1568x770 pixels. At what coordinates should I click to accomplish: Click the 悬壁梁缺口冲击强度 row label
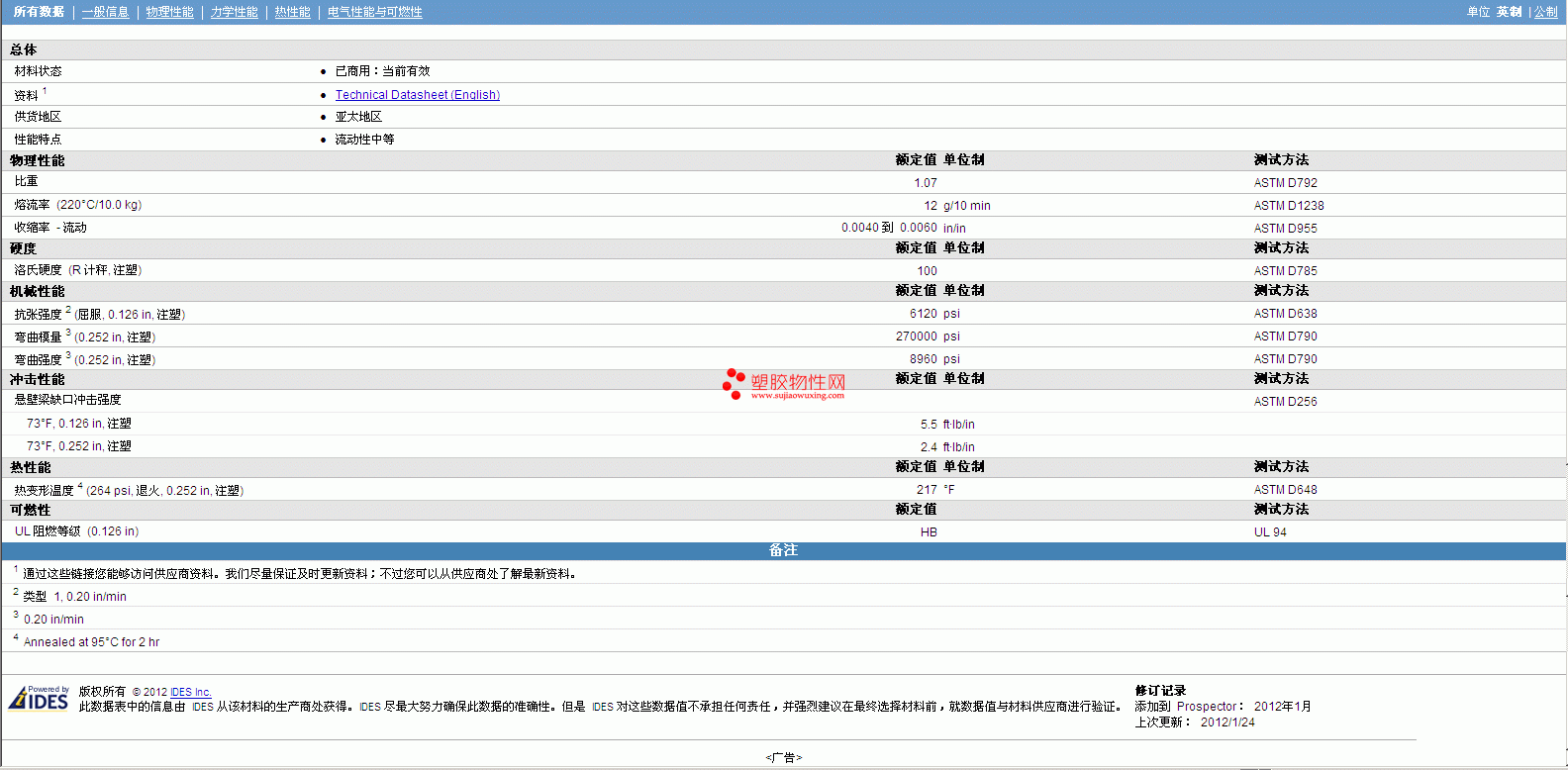(67, 400)
